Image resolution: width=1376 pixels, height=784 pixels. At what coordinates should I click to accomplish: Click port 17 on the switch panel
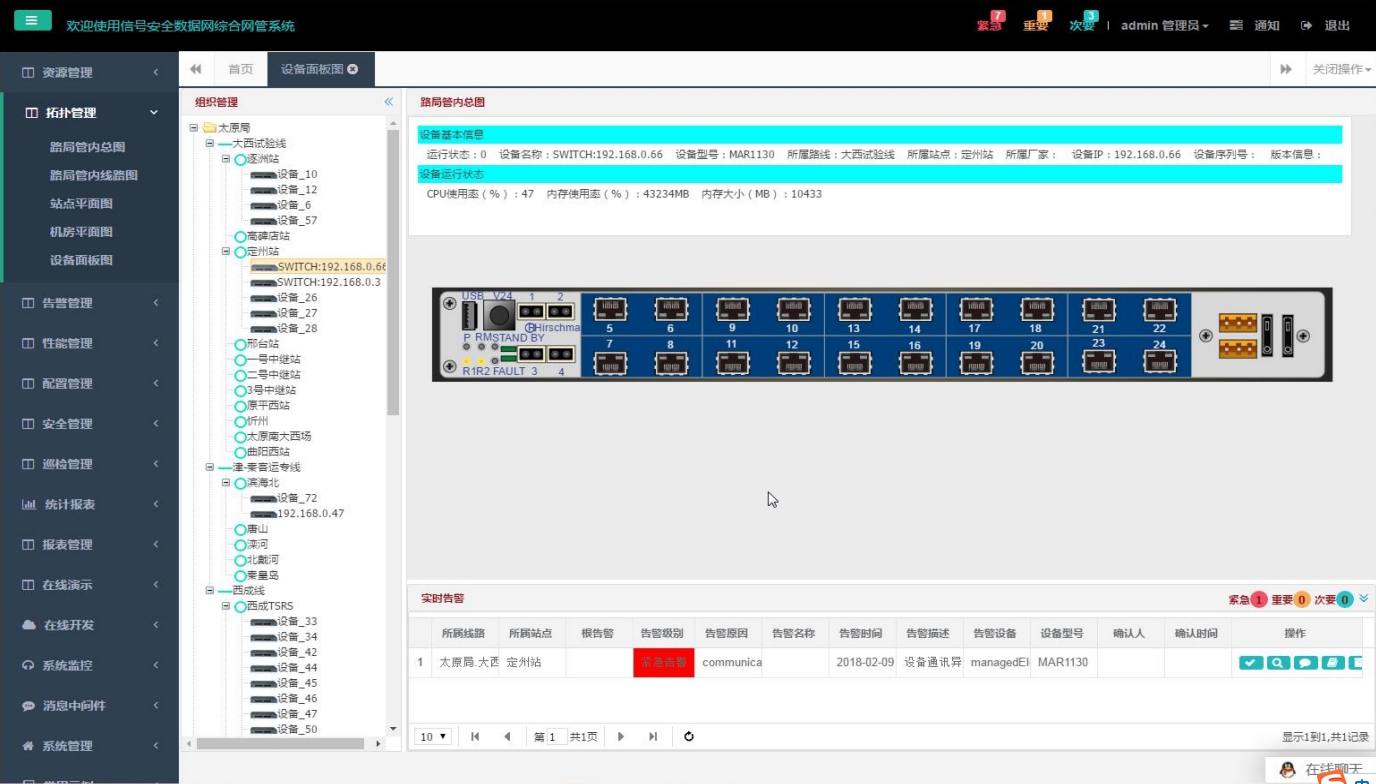click(976, 308)
